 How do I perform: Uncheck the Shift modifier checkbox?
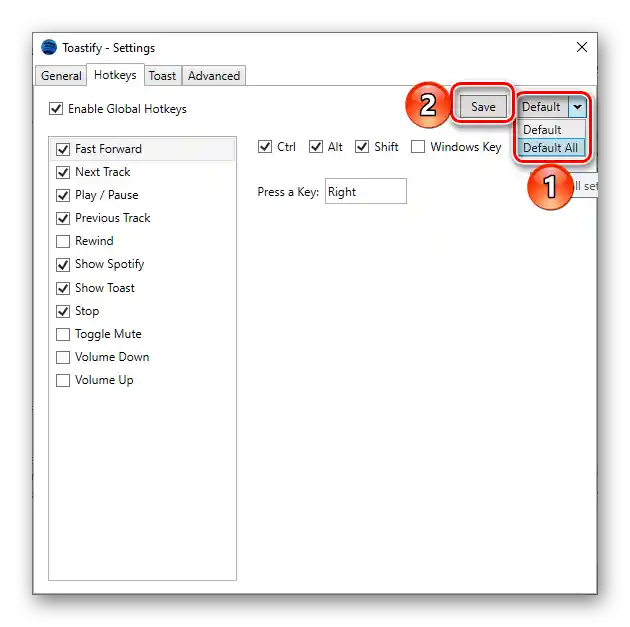[x=362, y=147]
